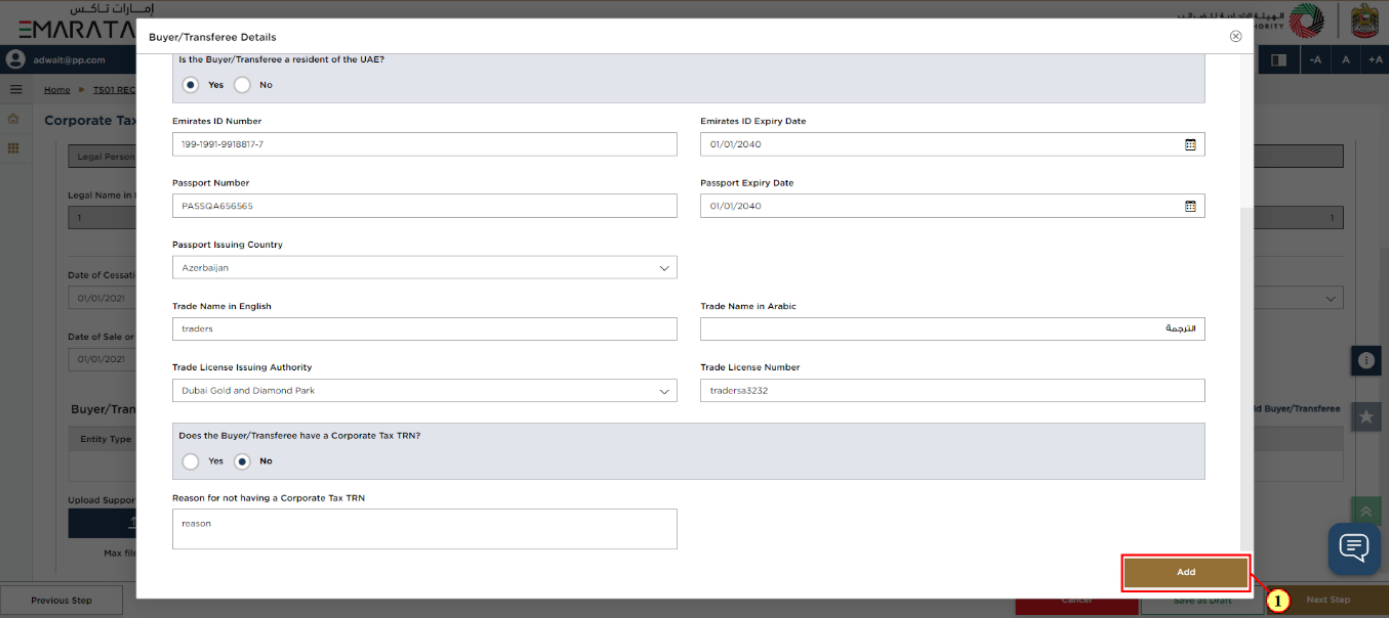Image resolution: width=1389 pixels, height=618 pixels.
Task: Reset font size with A
Action: point(1345,60)
